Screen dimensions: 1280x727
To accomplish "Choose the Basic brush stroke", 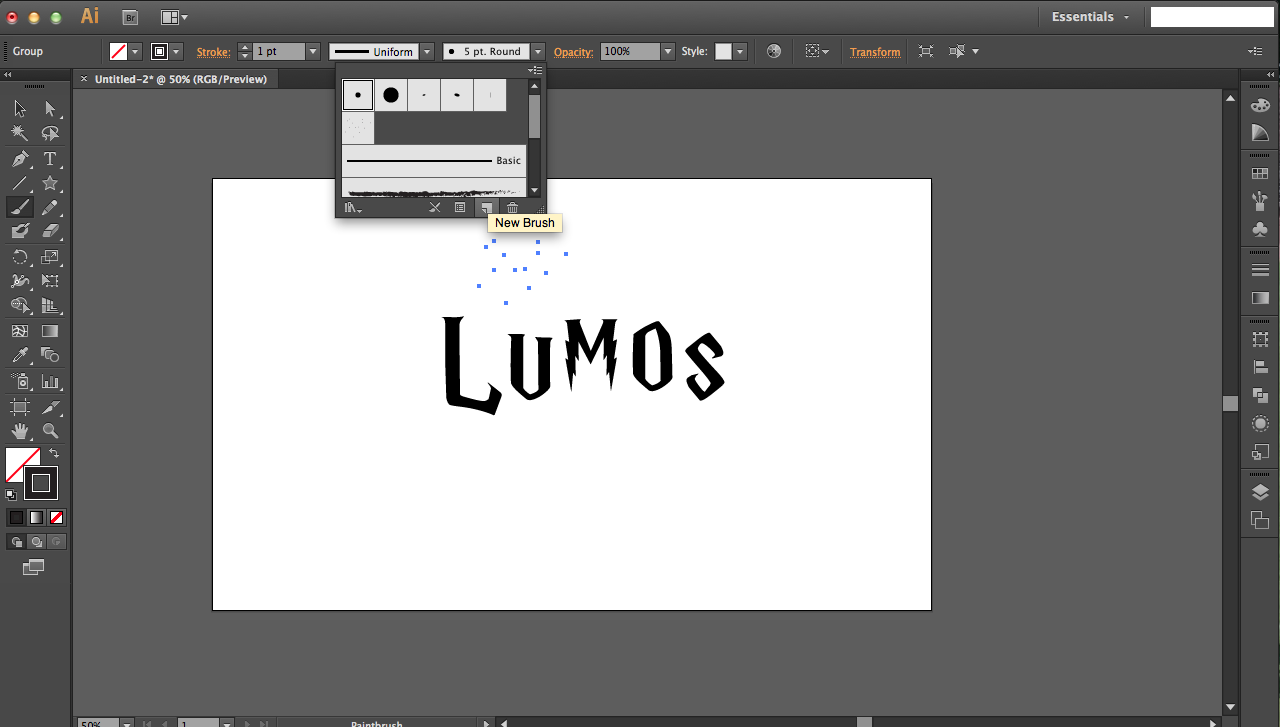I will (x=434, y=160).
